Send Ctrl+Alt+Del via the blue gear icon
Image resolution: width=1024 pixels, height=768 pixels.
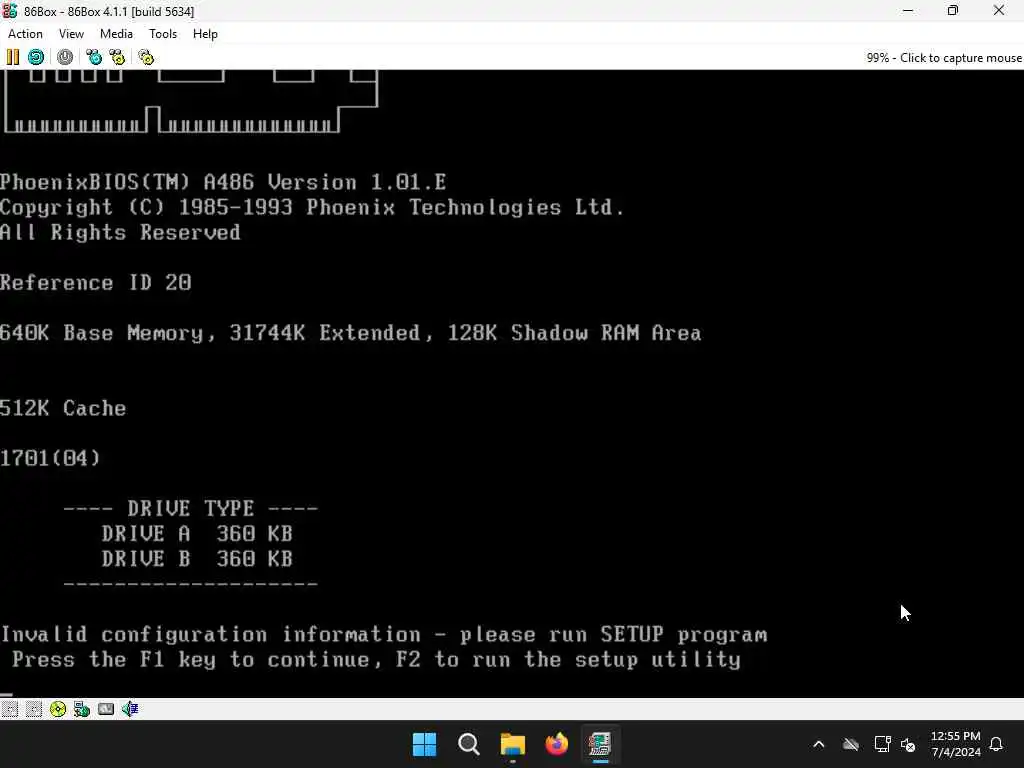click(94, 57)
